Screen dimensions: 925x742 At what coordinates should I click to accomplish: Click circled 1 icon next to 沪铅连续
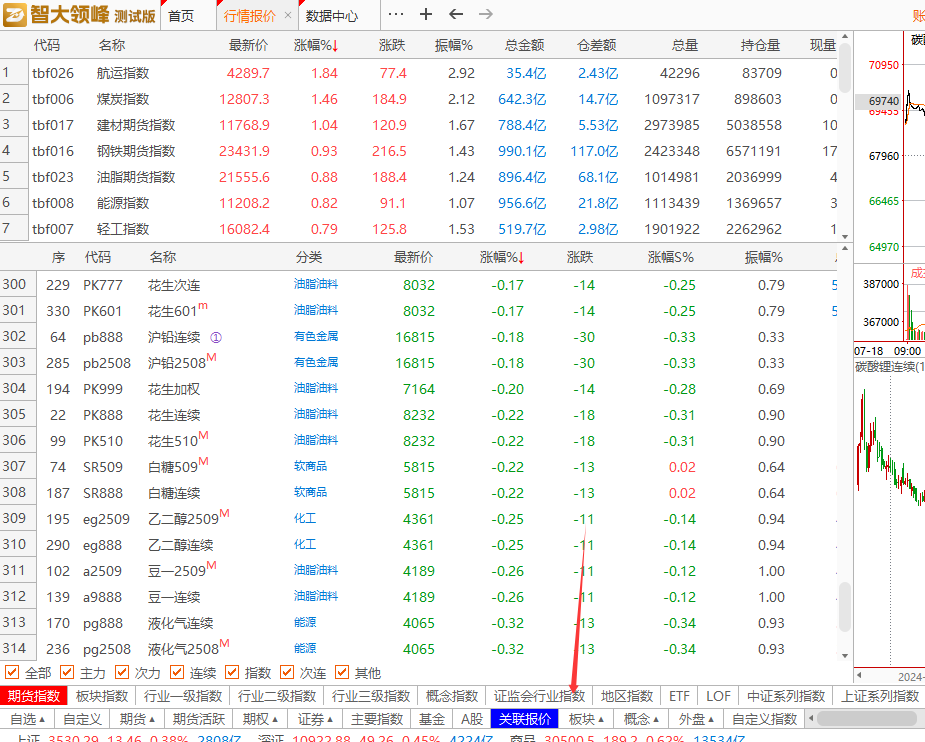click(x=216, y=337)
